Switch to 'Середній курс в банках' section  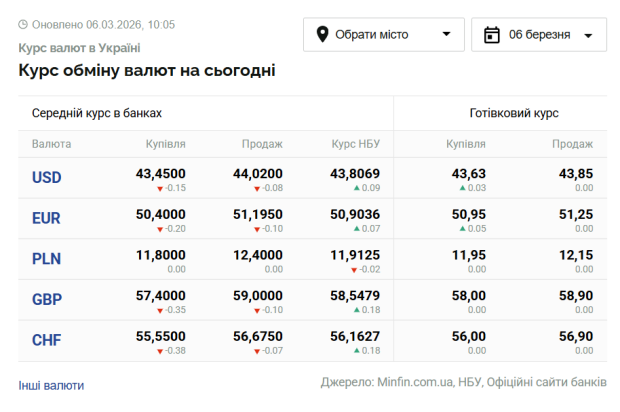[96, 113]
